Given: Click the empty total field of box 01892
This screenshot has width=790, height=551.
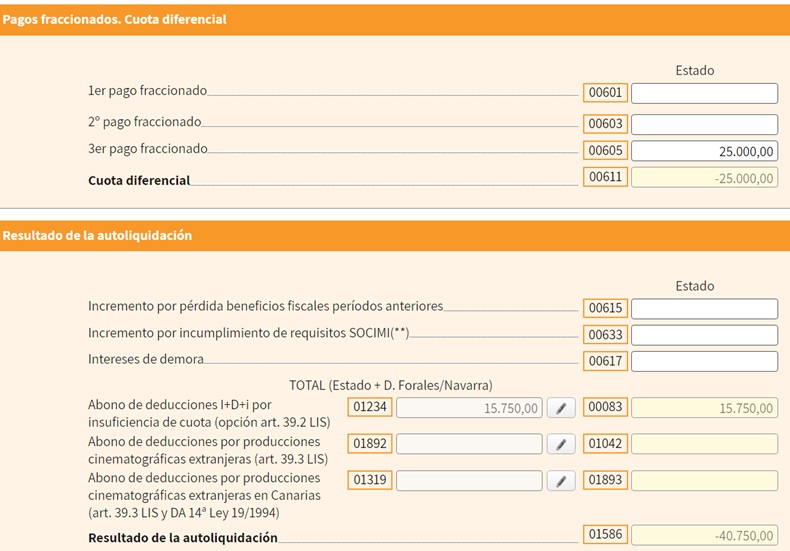Looking at the screenshot, I should (469, 444).
